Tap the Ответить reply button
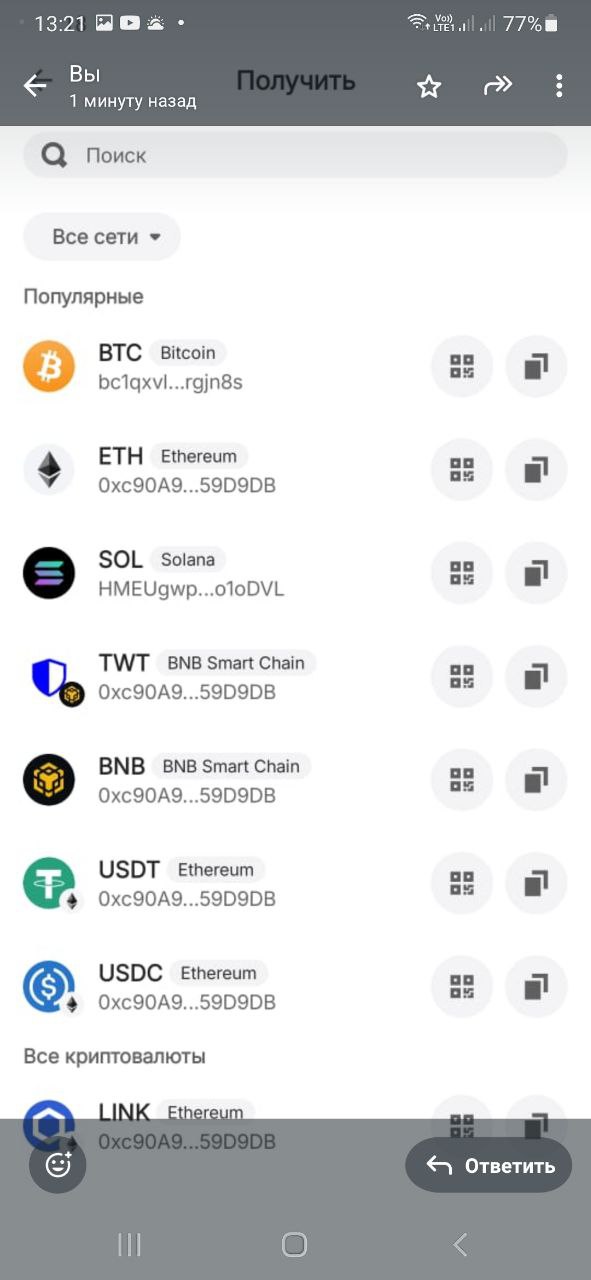This screenshot has height=1280, width=591. click(488, 1165)
